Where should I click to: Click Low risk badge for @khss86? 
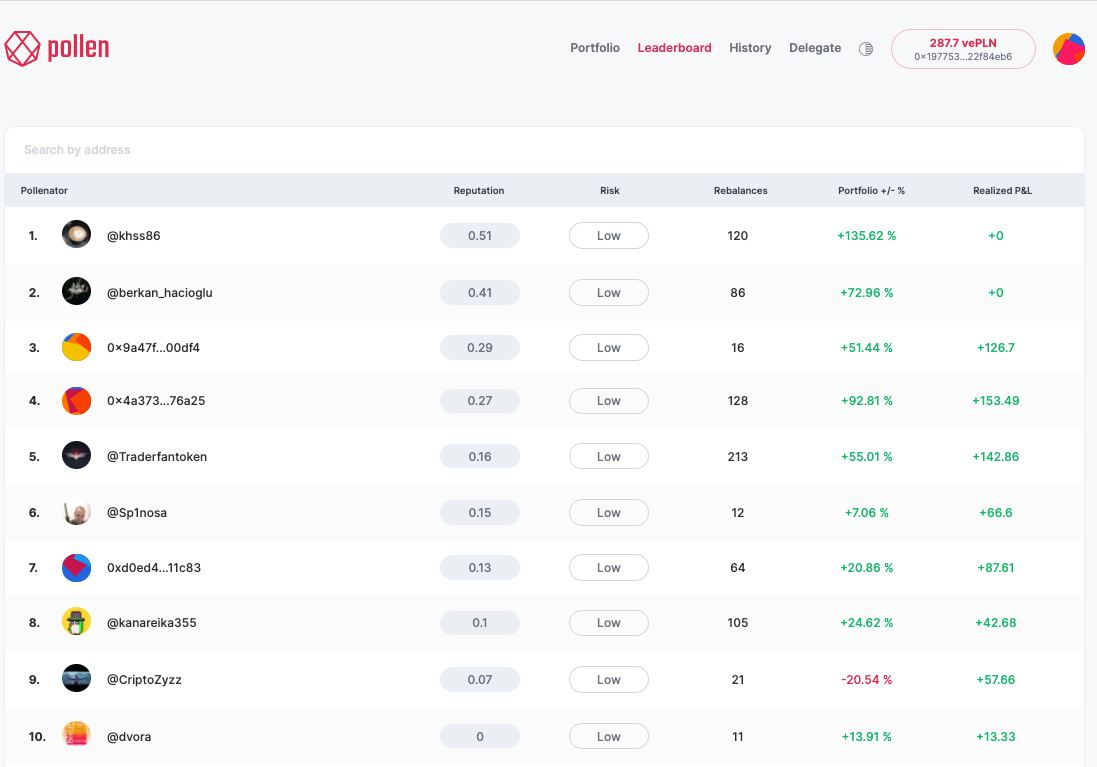coord(609,236)
